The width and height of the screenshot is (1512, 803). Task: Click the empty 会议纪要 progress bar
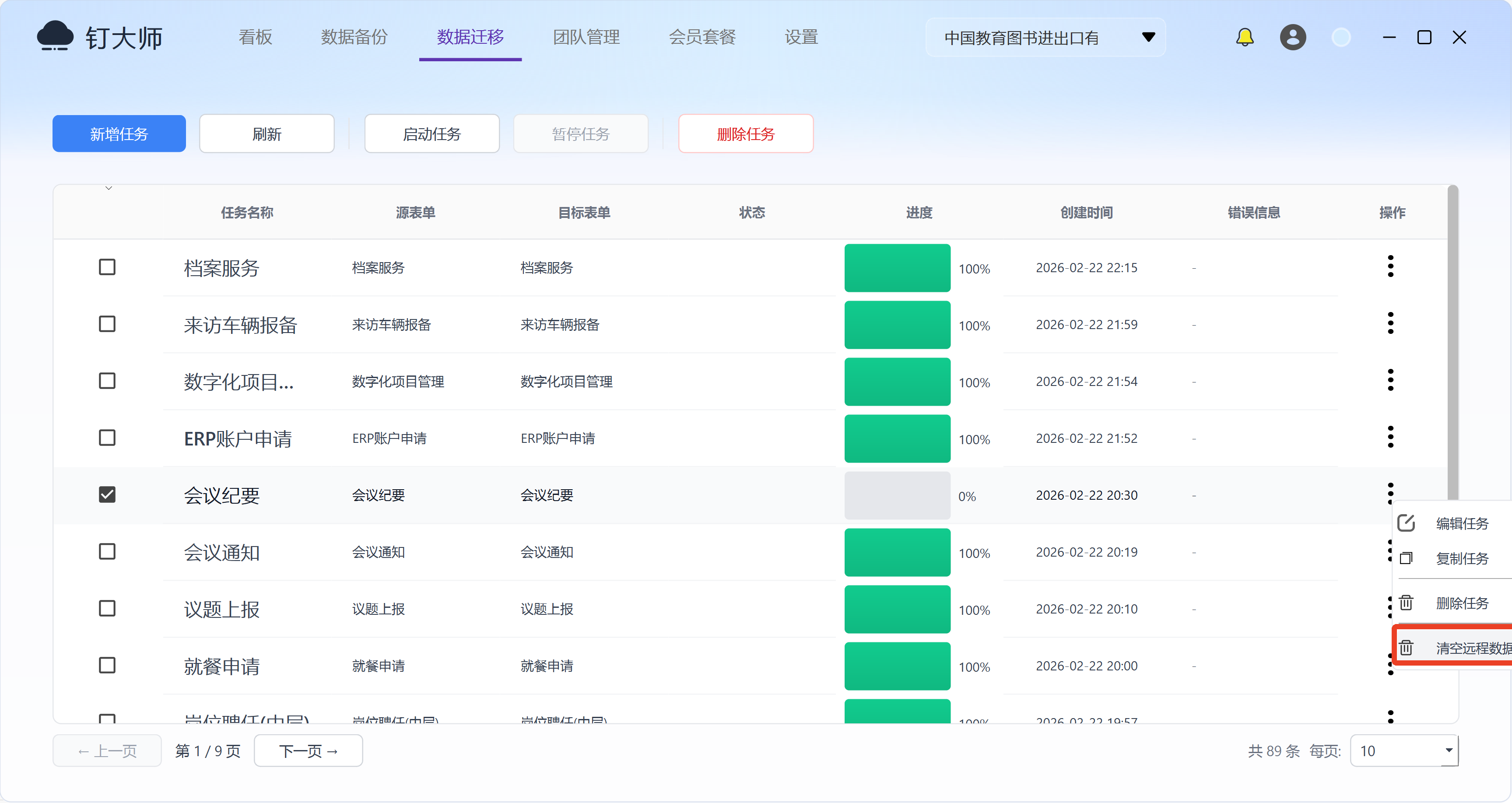click(898, 495)
